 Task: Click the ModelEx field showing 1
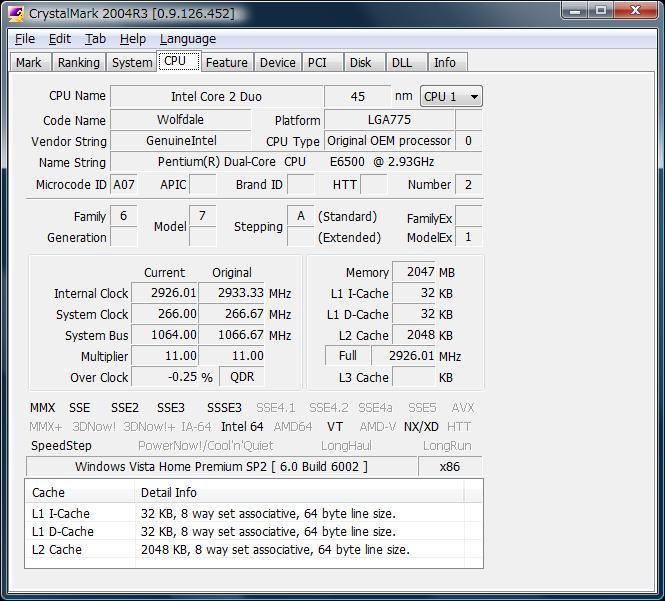(469, 237)
